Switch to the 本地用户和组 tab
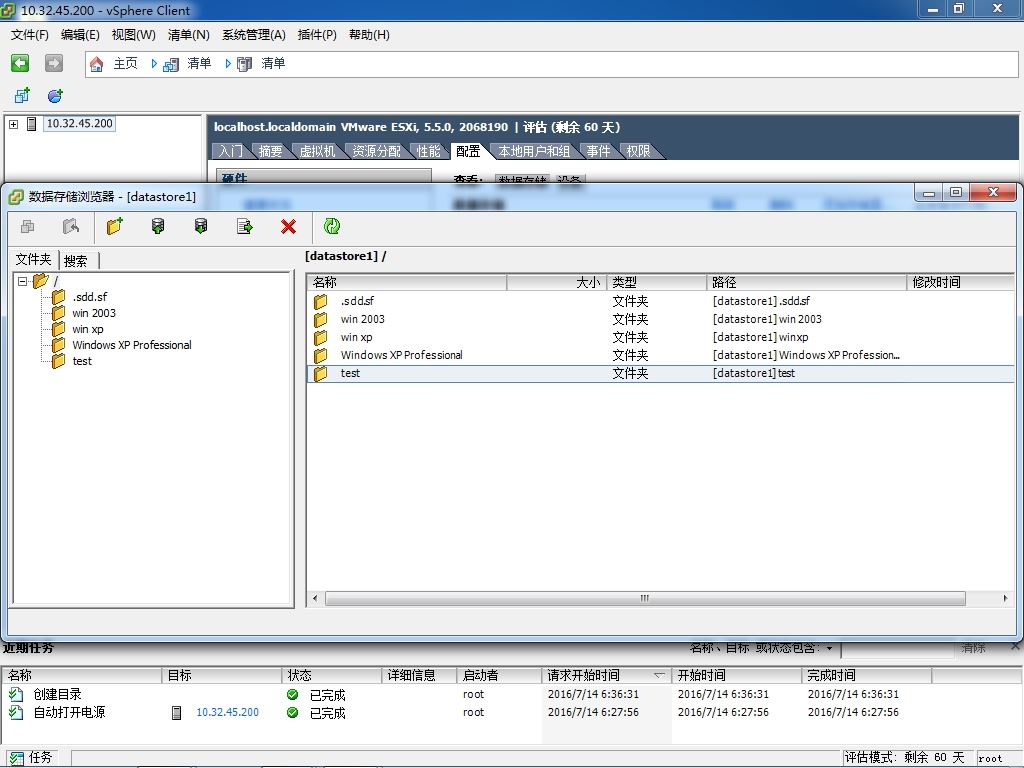 tap(534, 152)
